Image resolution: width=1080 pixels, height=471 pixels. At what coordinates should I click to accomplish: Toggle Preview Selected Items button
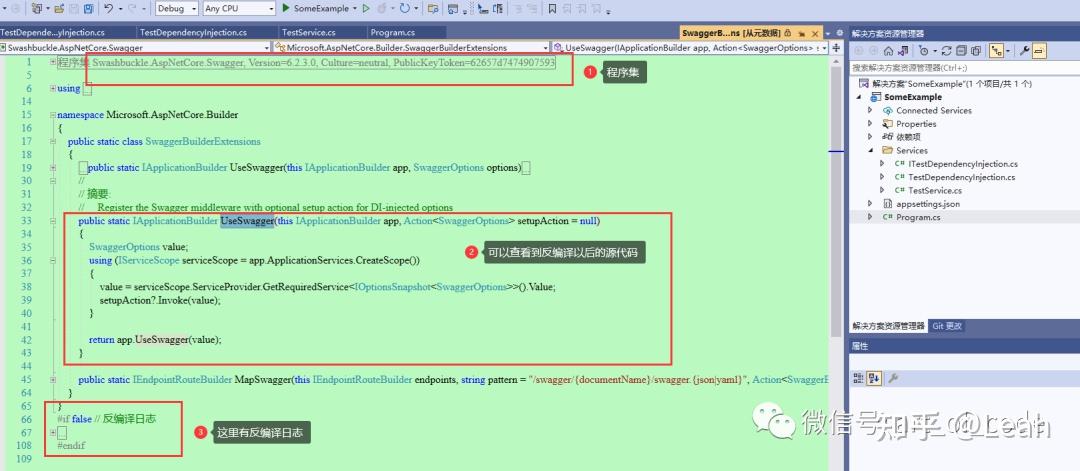1039,51
